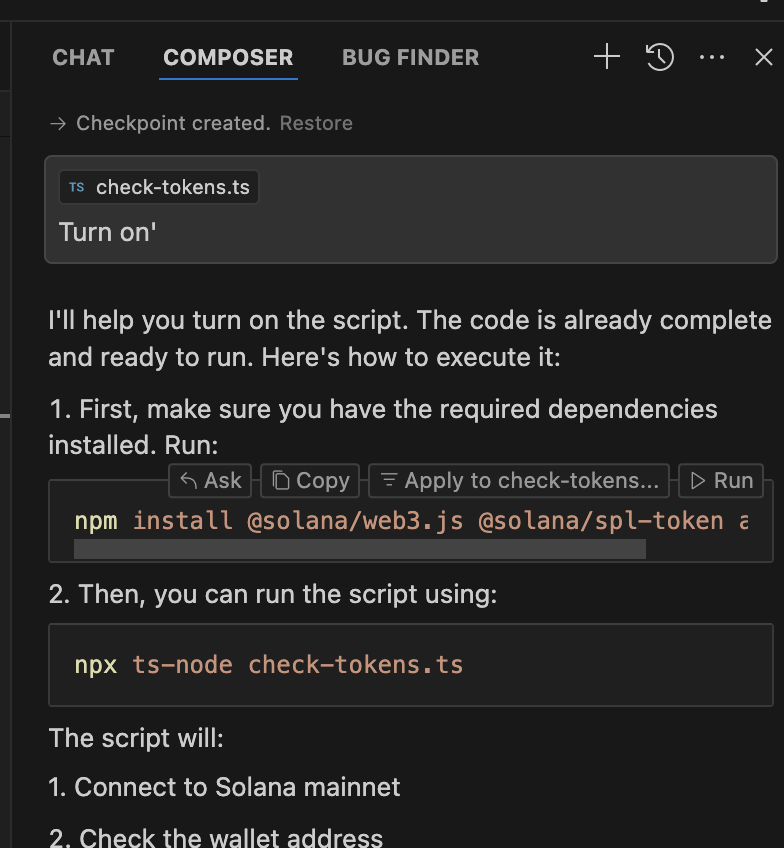Start a new composer with plus icon

607,57
